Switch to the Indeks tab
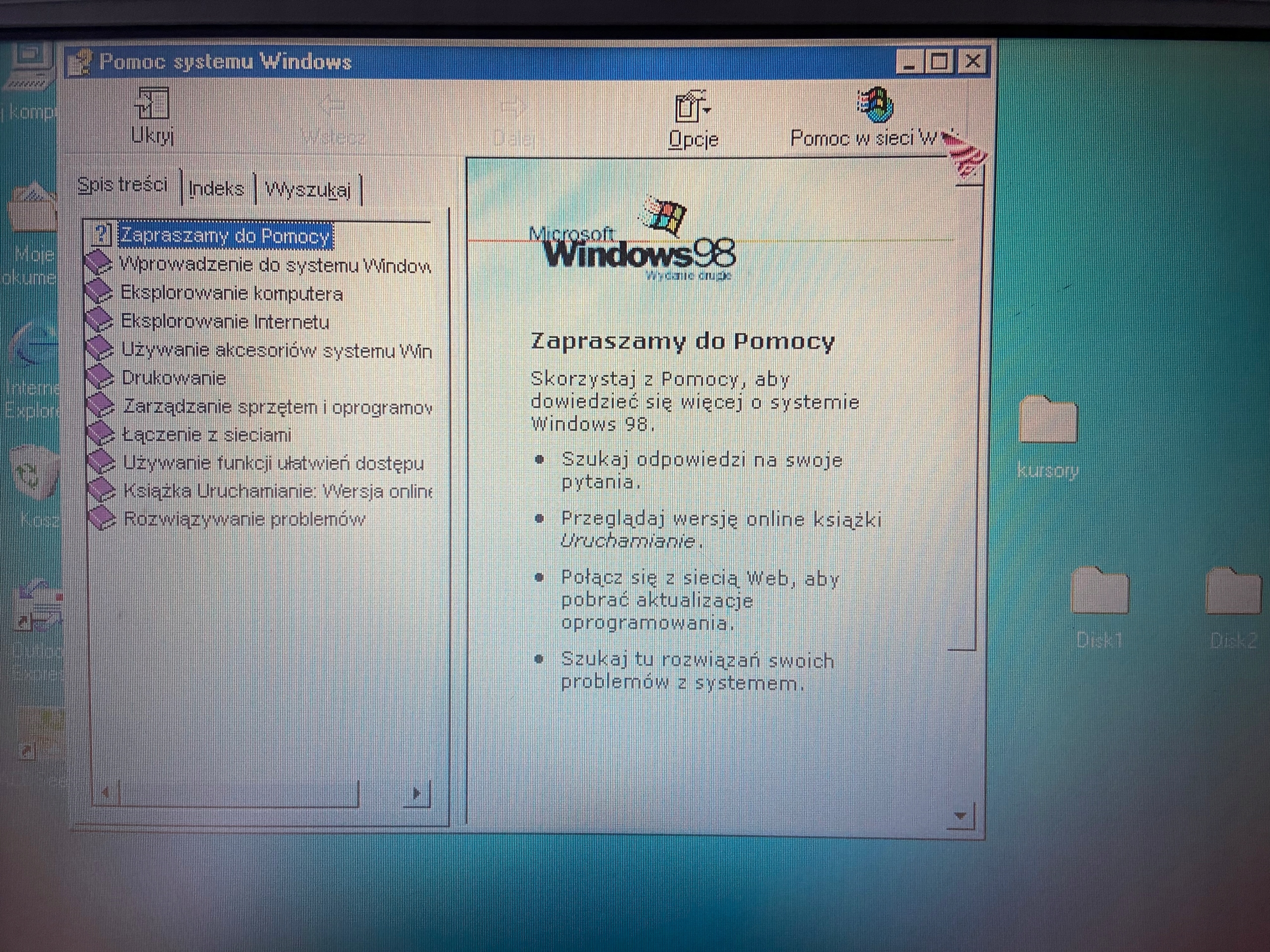The height and width of the screenshot is (952, 1270). 216,189
